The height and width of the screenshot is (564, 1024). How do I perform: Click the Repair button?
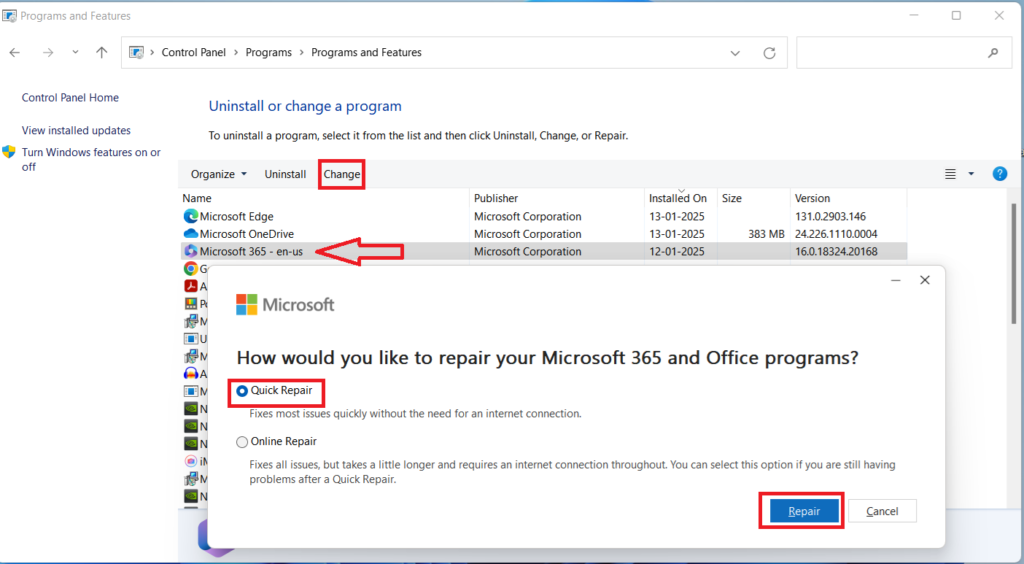click(804, 511)
